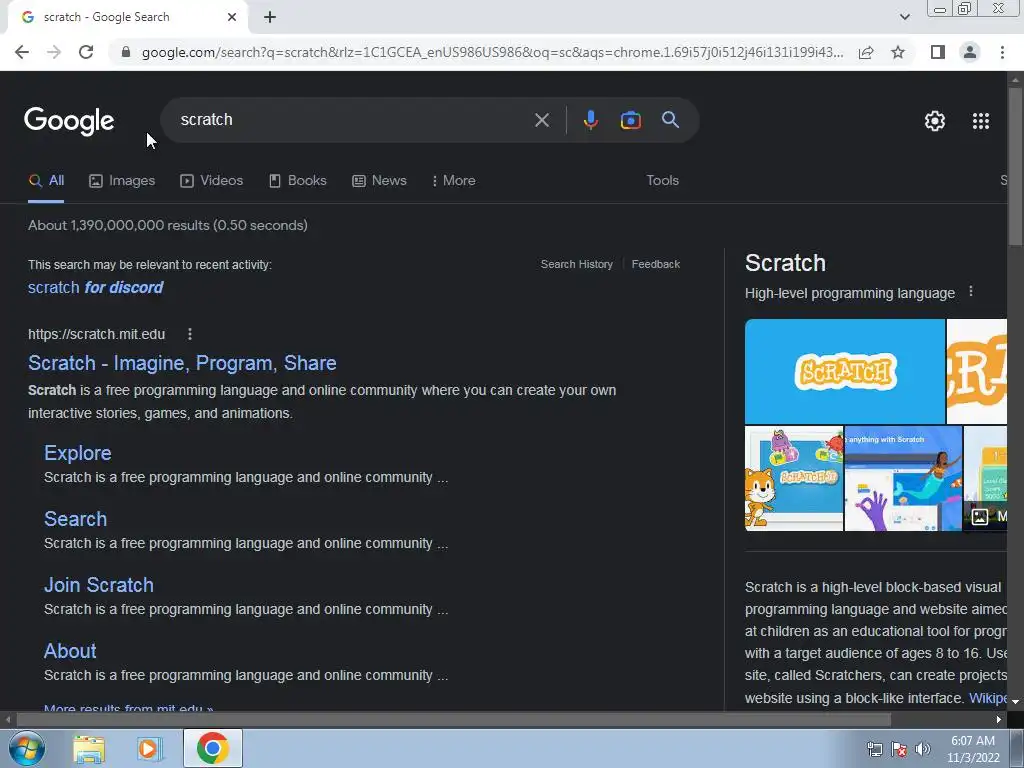
Task: Switch to the News tab
Action: [x=379, y=181]
